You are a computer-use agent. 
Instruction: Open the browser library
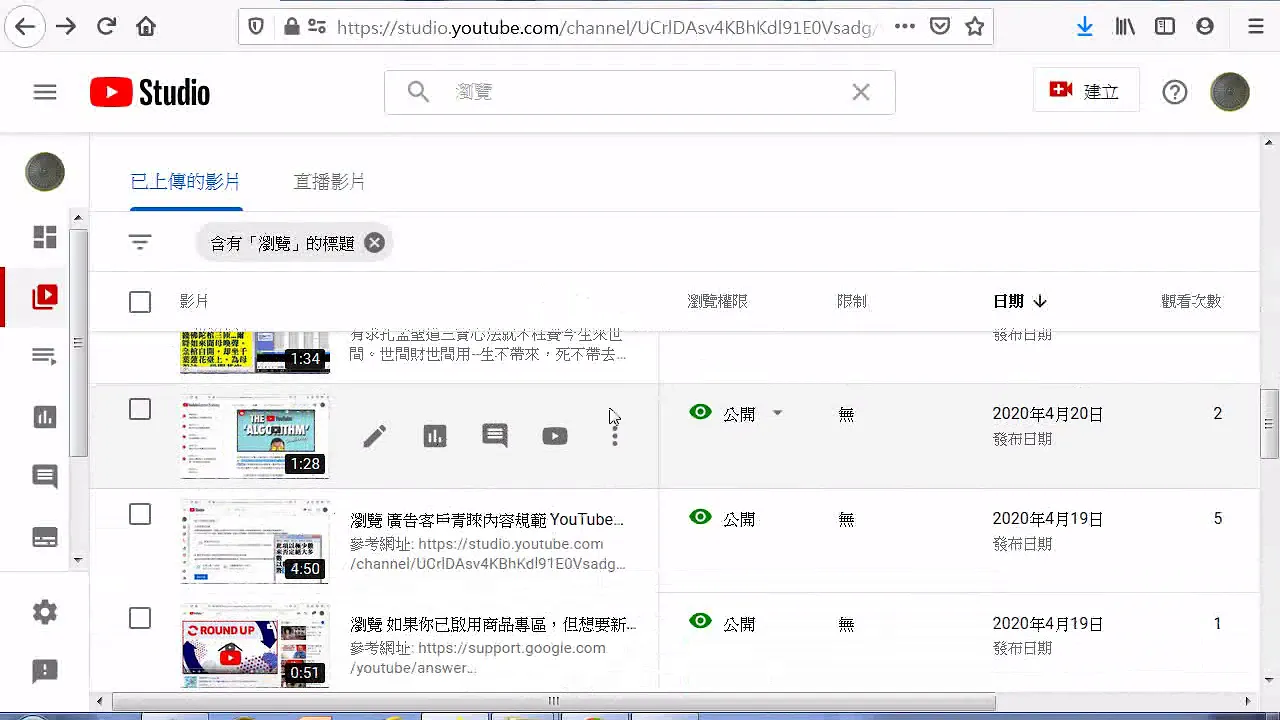click(x=1125, y=27)
